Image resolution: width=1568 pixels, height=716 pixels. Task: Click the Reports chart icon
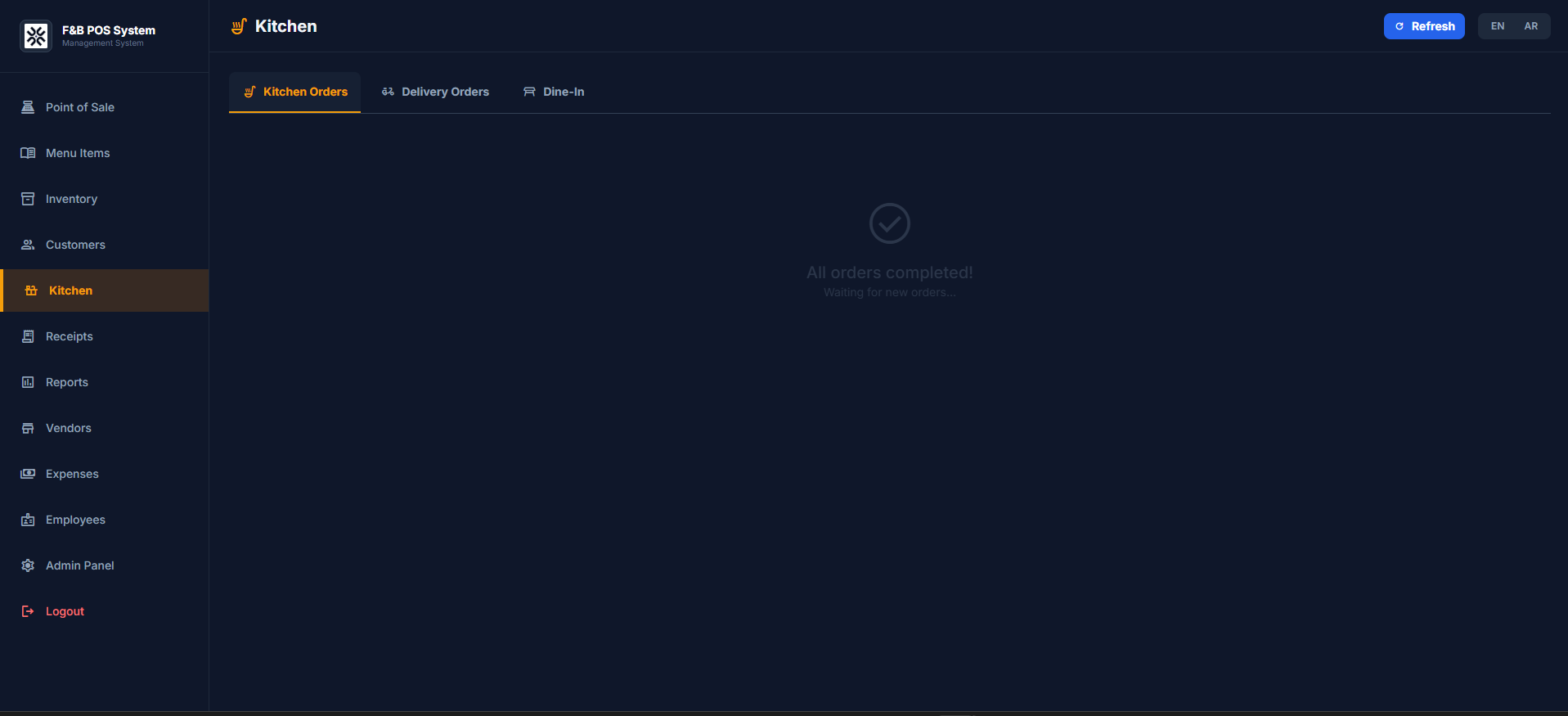coord(28,382)
